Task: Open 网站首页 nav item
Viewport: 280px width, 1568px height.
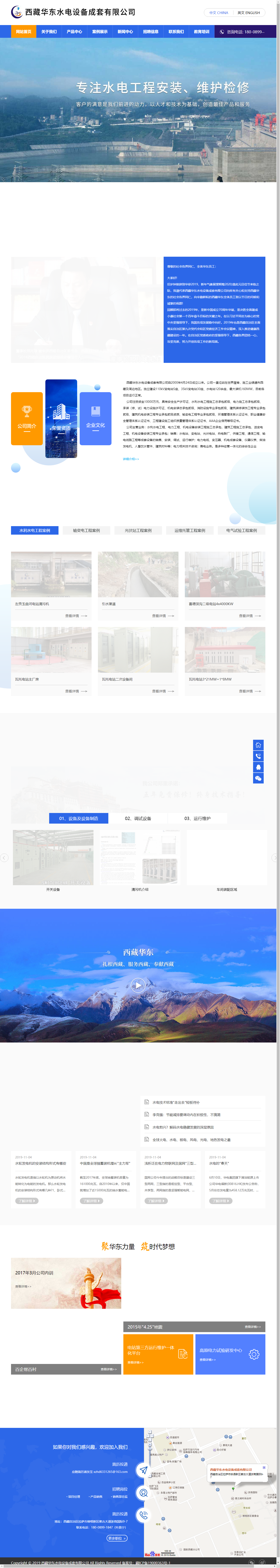Action: (x=24, y=32)
